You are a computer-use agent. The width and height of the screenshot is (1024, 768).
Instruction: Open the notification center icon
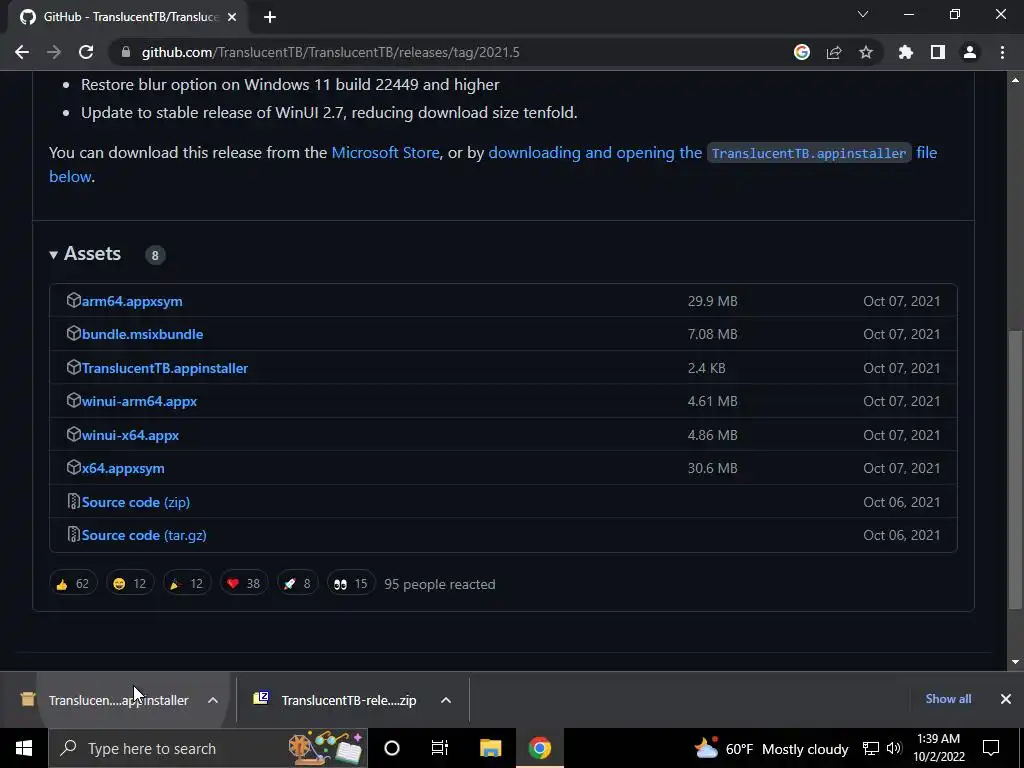tap(991, 748)
